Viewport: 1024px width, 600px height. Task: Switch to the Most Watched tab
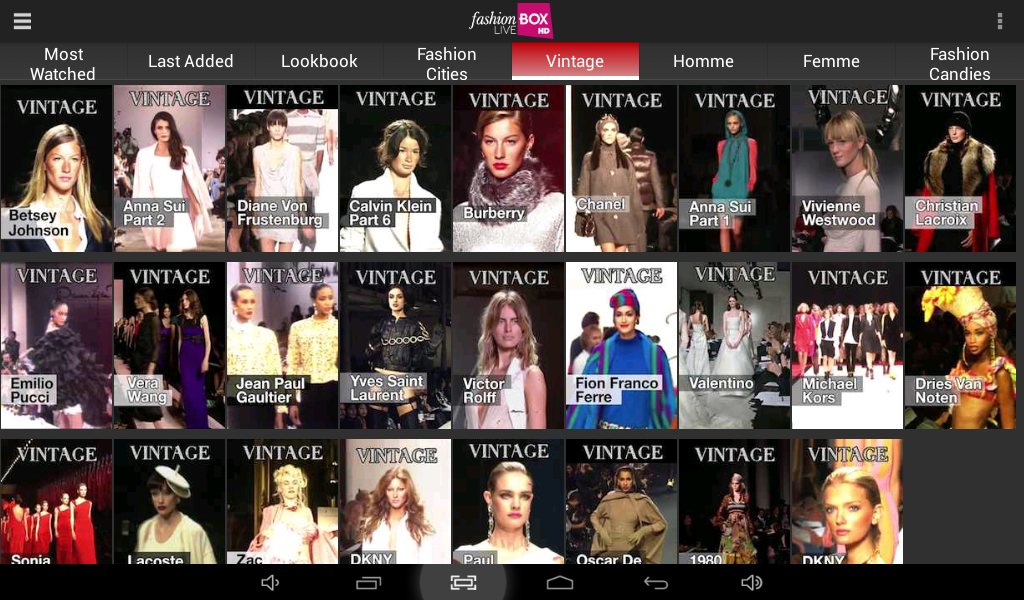pyautogui.click(x=63, y=63)
